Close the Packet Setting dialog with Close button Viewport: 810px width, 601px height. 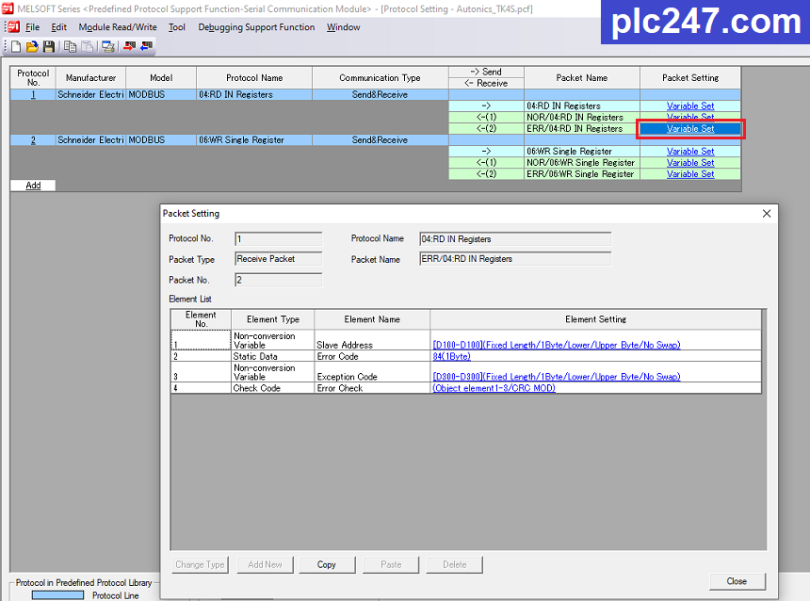[x=737, y=581]
